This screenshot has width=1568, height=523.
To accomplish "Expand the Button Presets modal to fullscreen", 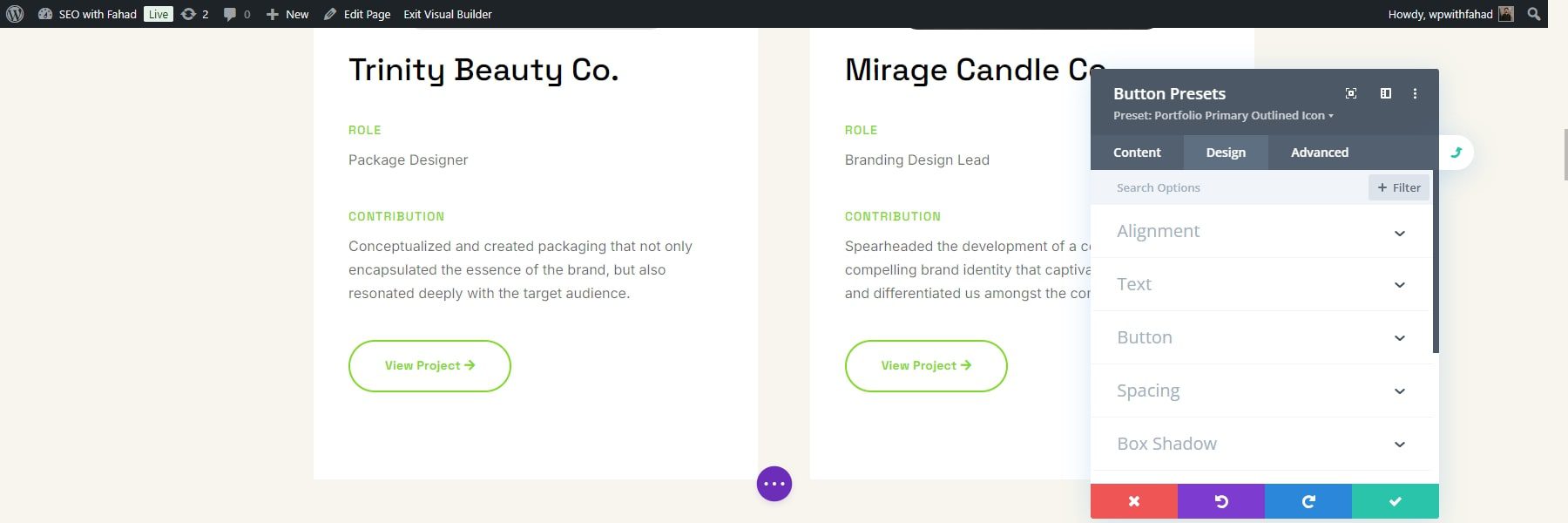I will tap(1350, 93).
